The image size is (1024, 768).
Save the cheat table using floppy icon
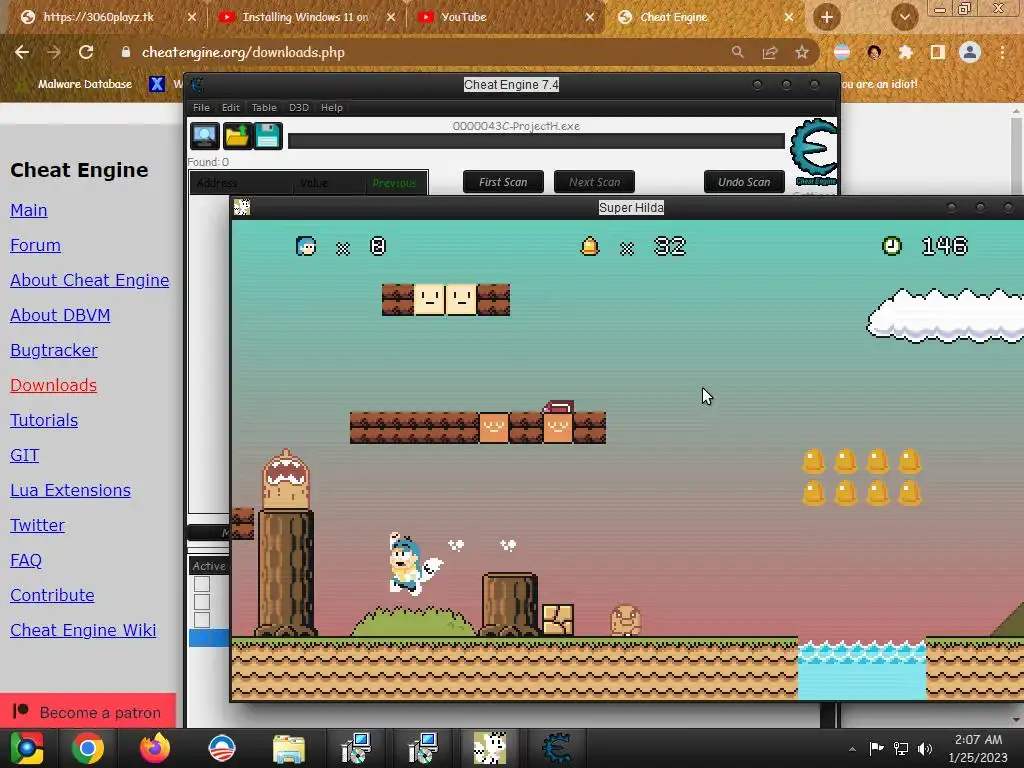tap(268, 136)
